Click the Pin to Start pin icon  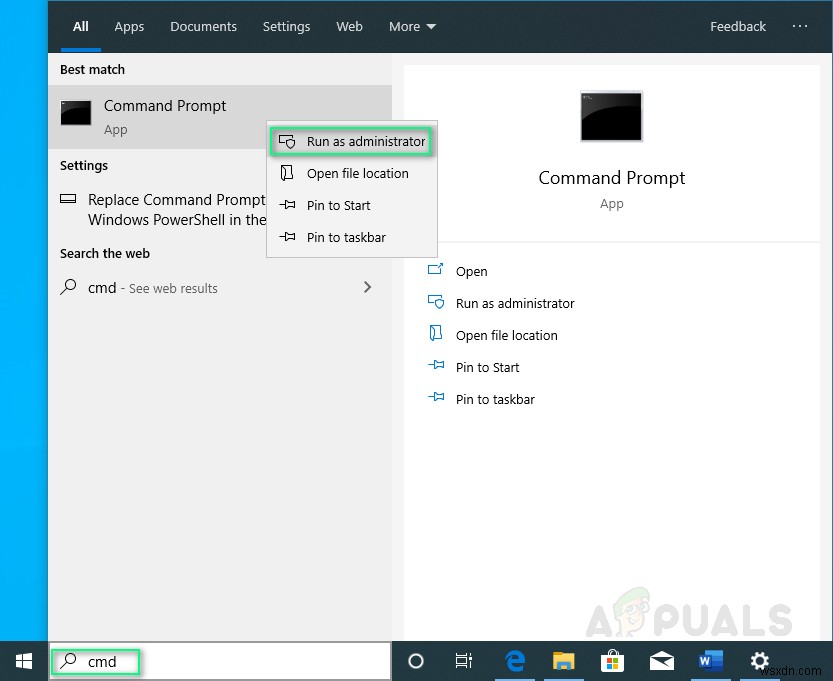point(436,366)
